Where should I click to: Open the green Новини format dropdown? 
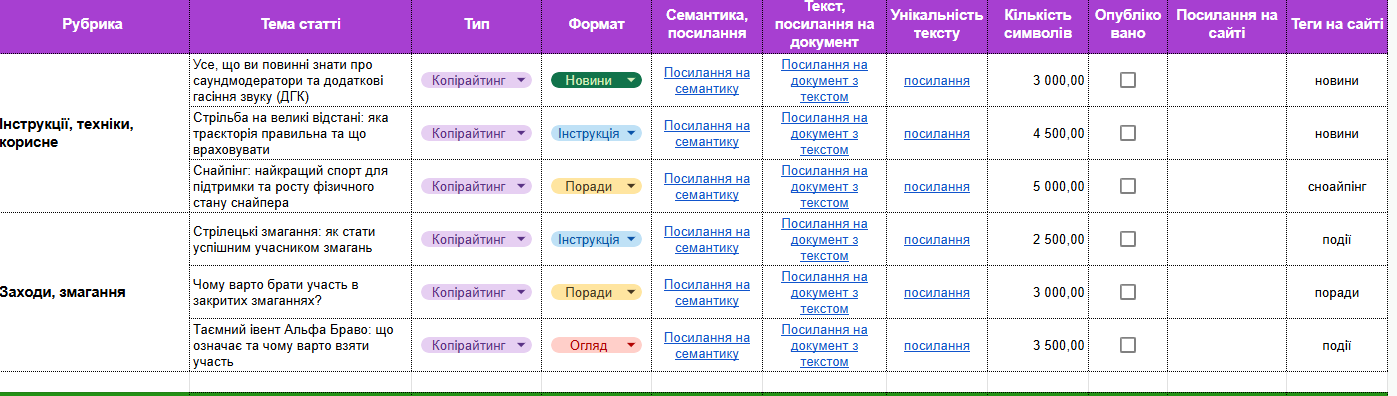(x=596, y=80)
